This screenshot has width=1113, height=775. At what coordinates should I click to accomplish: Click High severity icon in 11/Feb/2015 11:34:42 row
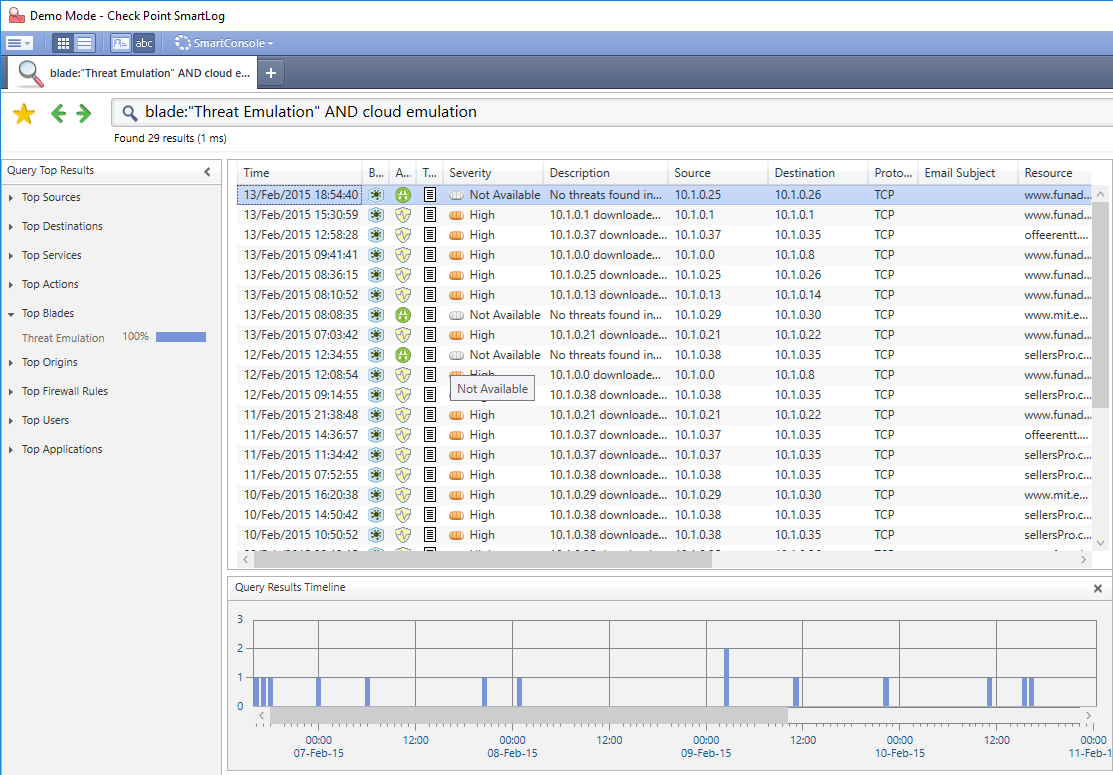tap(456, 455)
